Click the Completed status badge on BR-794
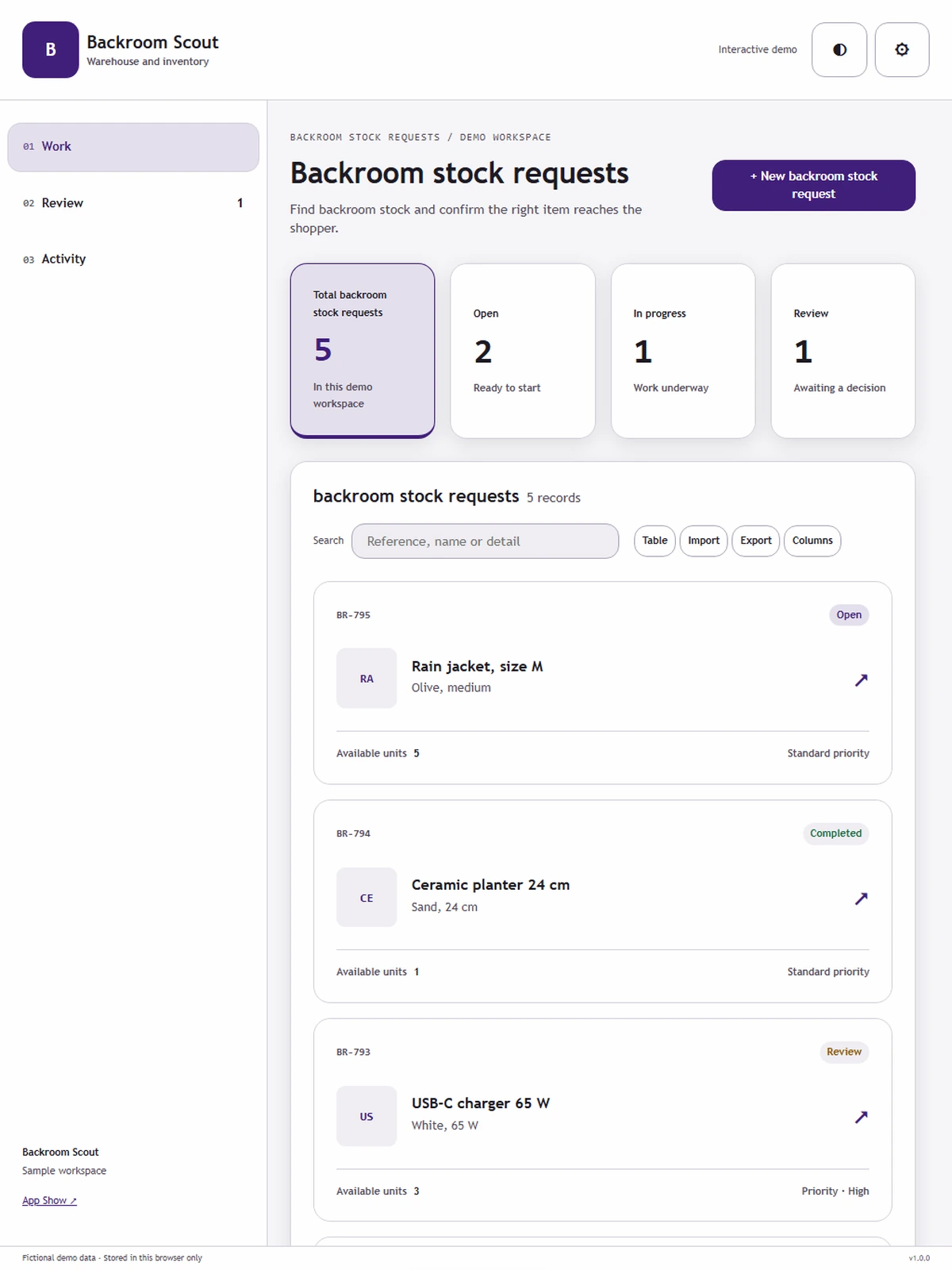Image resolution: width=952 pixels, height=1270 pixels. 835,833
